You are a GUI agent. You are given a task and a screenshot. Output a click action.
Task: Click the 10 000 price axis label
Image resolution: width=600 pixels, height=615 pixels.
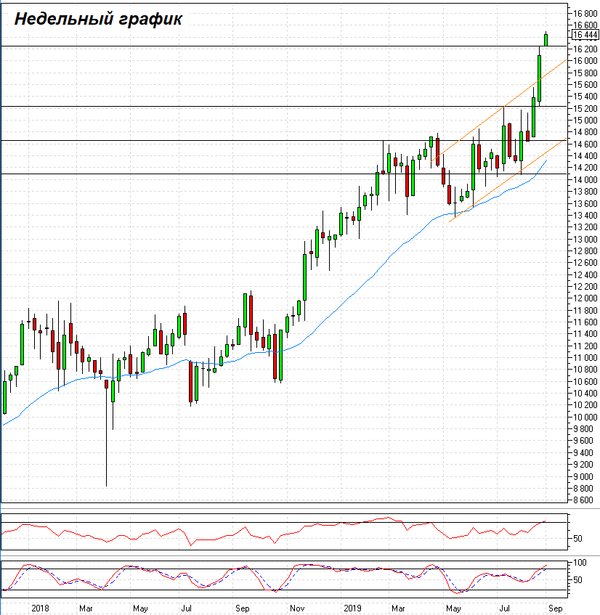(585, 417)
